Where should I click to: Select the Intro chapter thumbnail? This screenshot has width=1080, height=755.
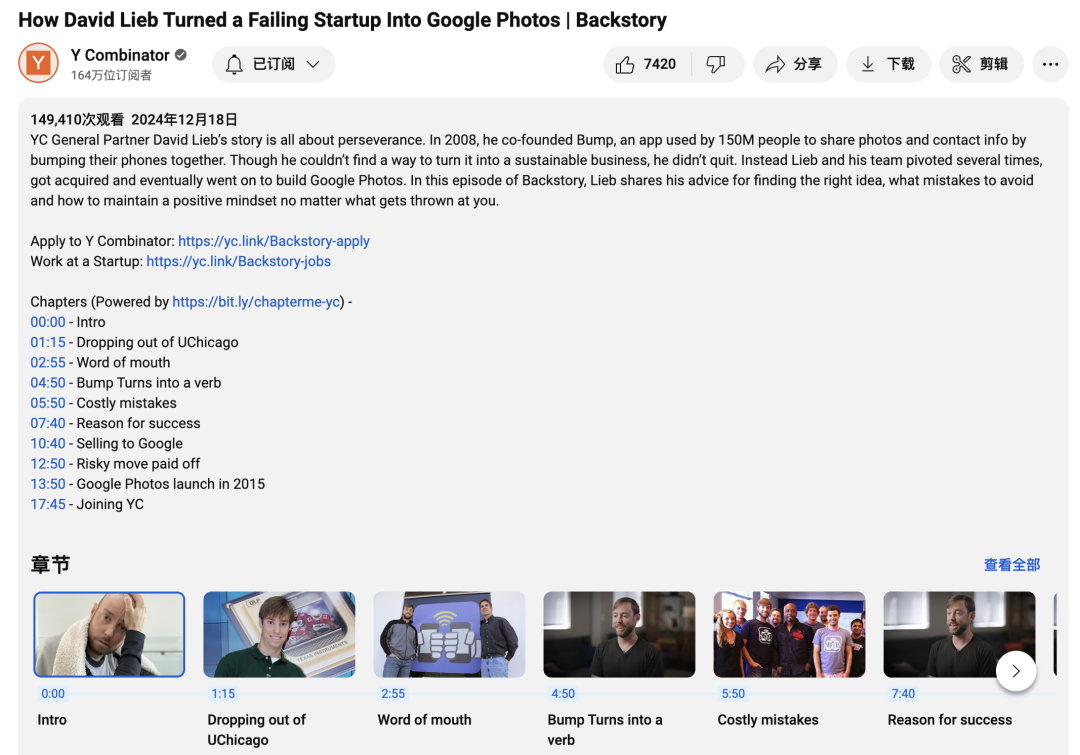pyautogui.click(x=110, y=634)
